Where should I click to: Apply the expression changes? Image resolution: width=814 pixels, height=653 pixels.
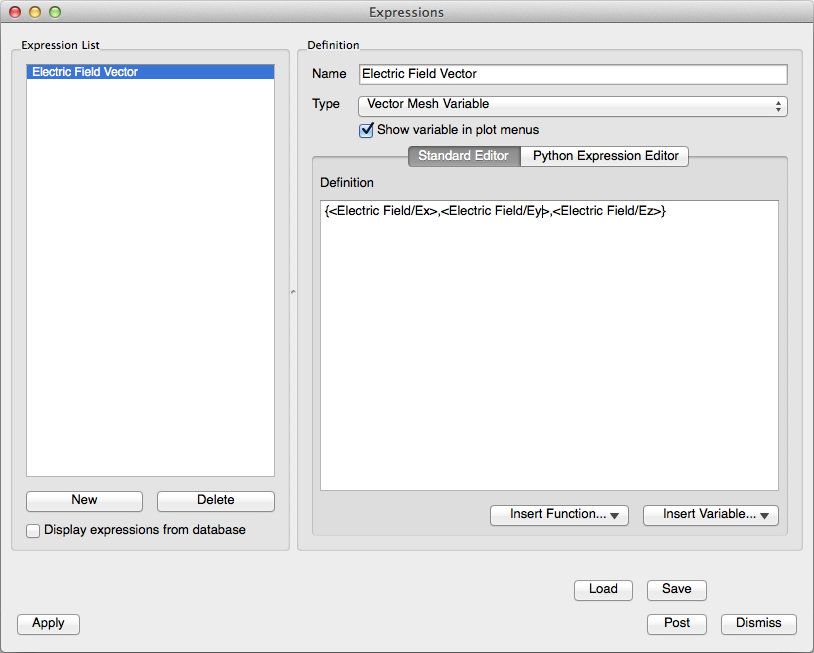48,623
